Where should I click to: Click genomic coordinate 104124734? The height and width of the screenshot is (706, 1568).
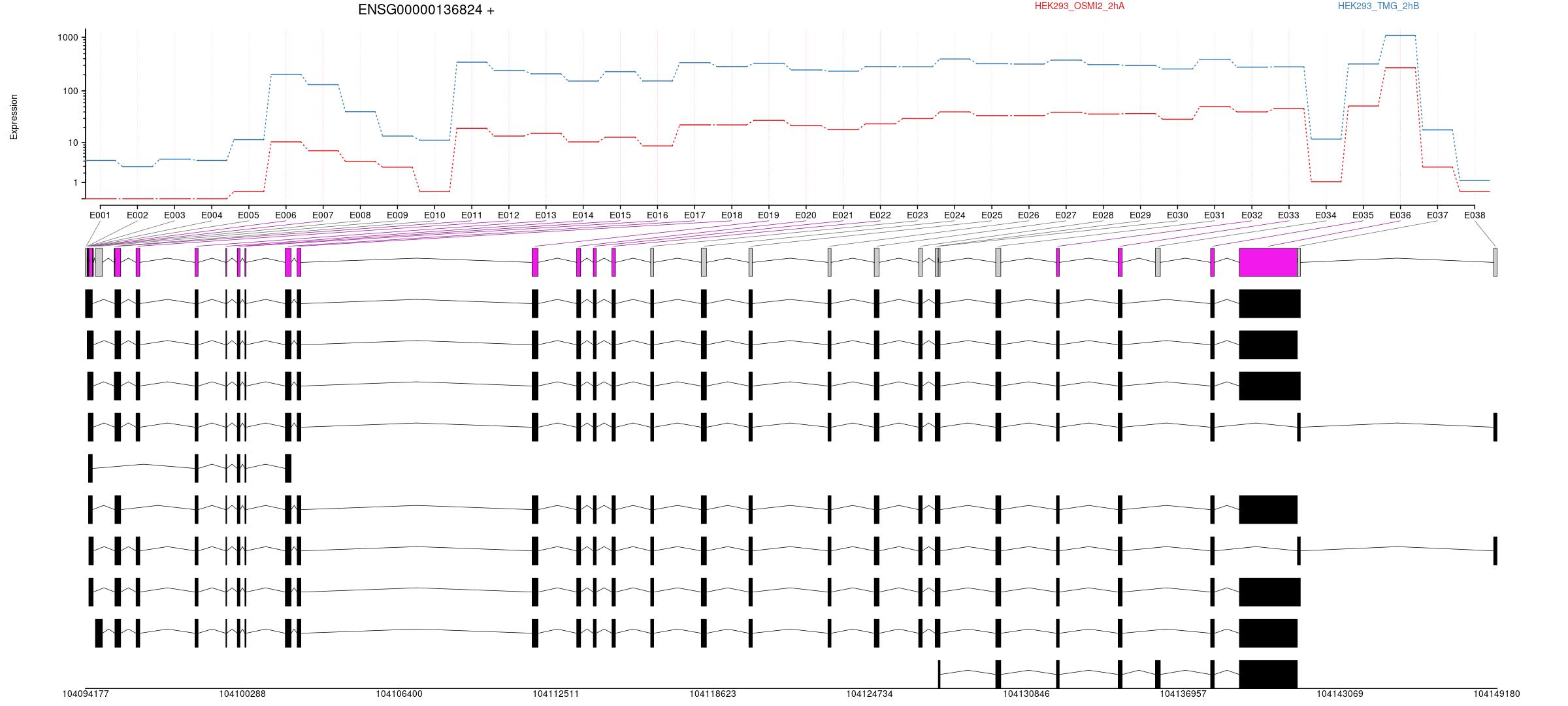tap(870, 694)
